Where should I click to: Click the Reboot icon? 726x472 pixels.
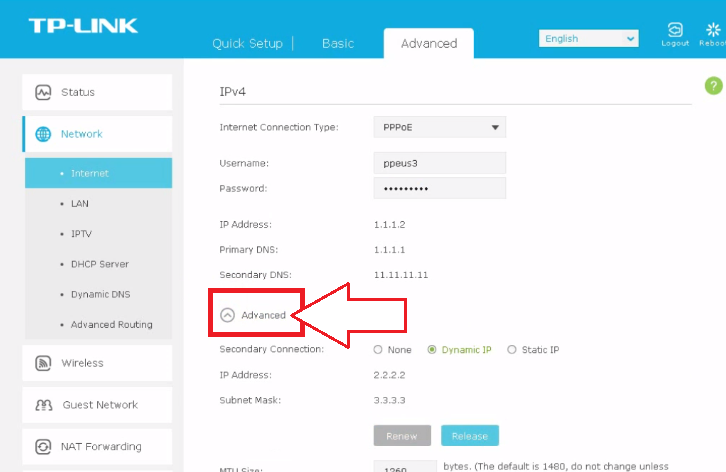(713, 30)
